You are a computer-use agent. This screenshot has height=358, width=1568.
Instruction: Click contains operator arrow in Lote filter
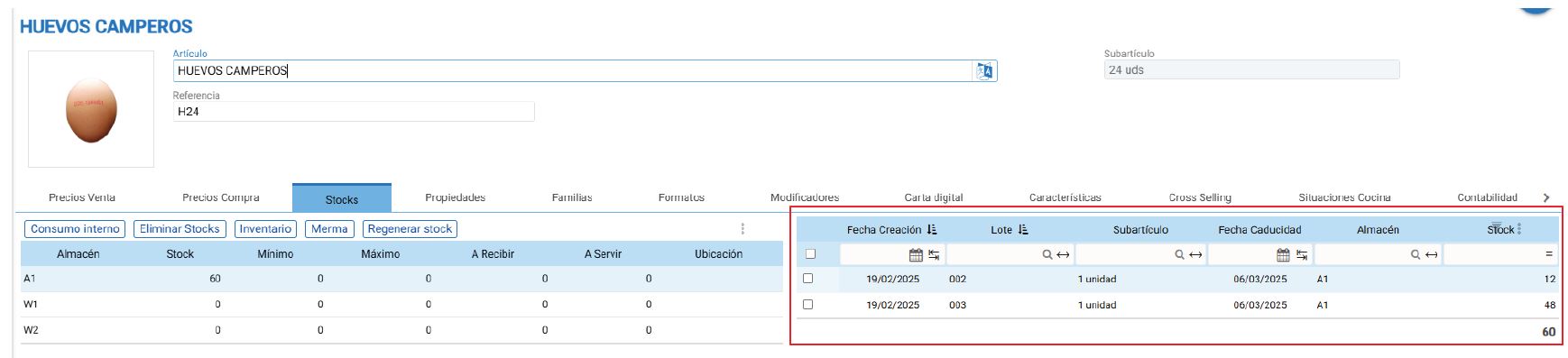tap(1063, 255)
